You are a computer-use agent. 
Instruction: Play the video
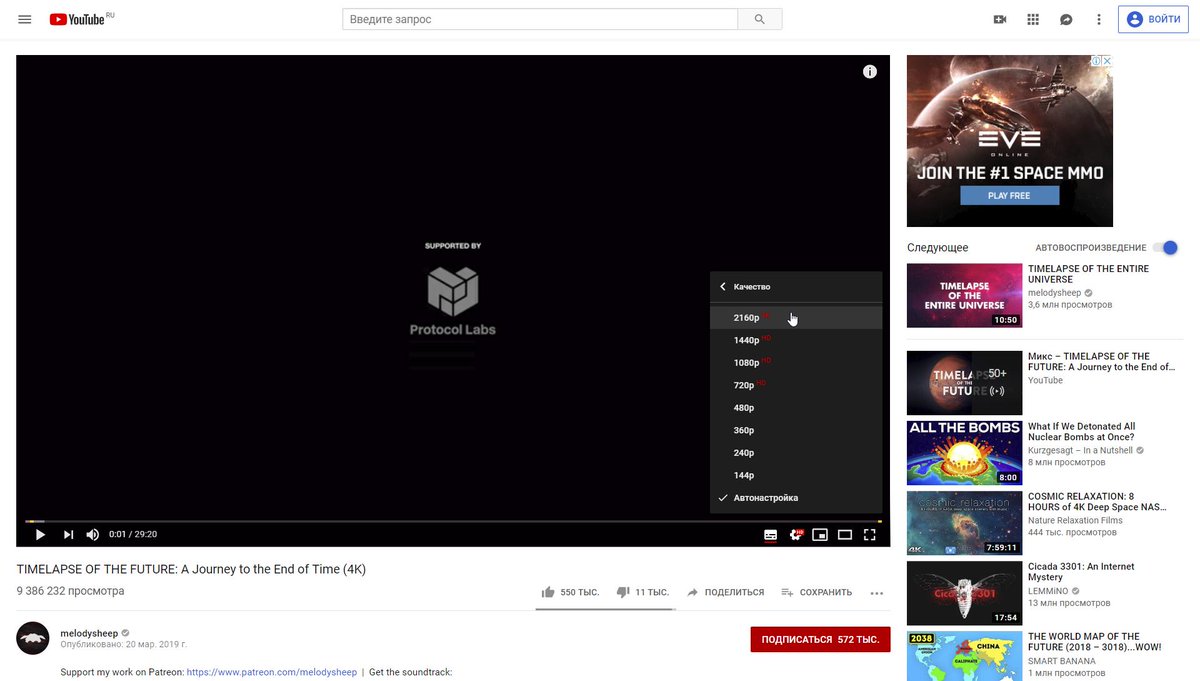coord(40,534)
